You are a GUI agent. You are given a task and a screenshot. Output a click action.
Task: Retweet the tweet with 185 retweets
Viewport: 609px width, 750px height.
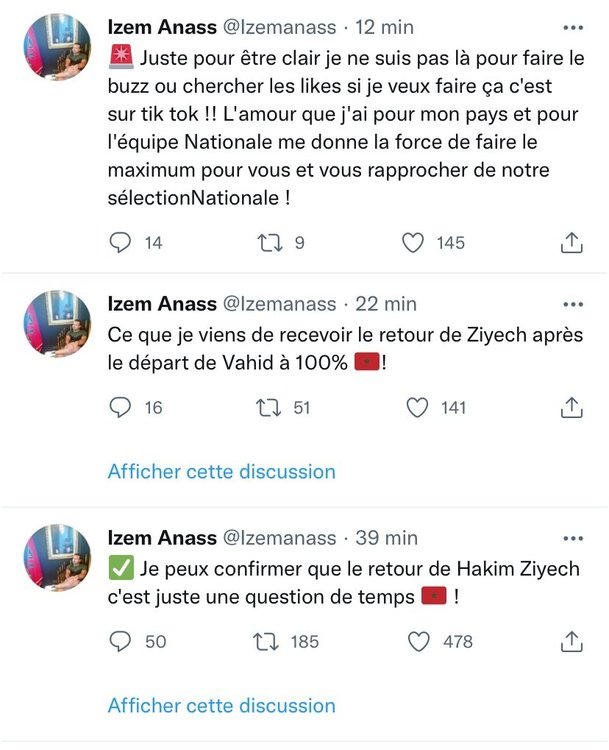(266, 641)
